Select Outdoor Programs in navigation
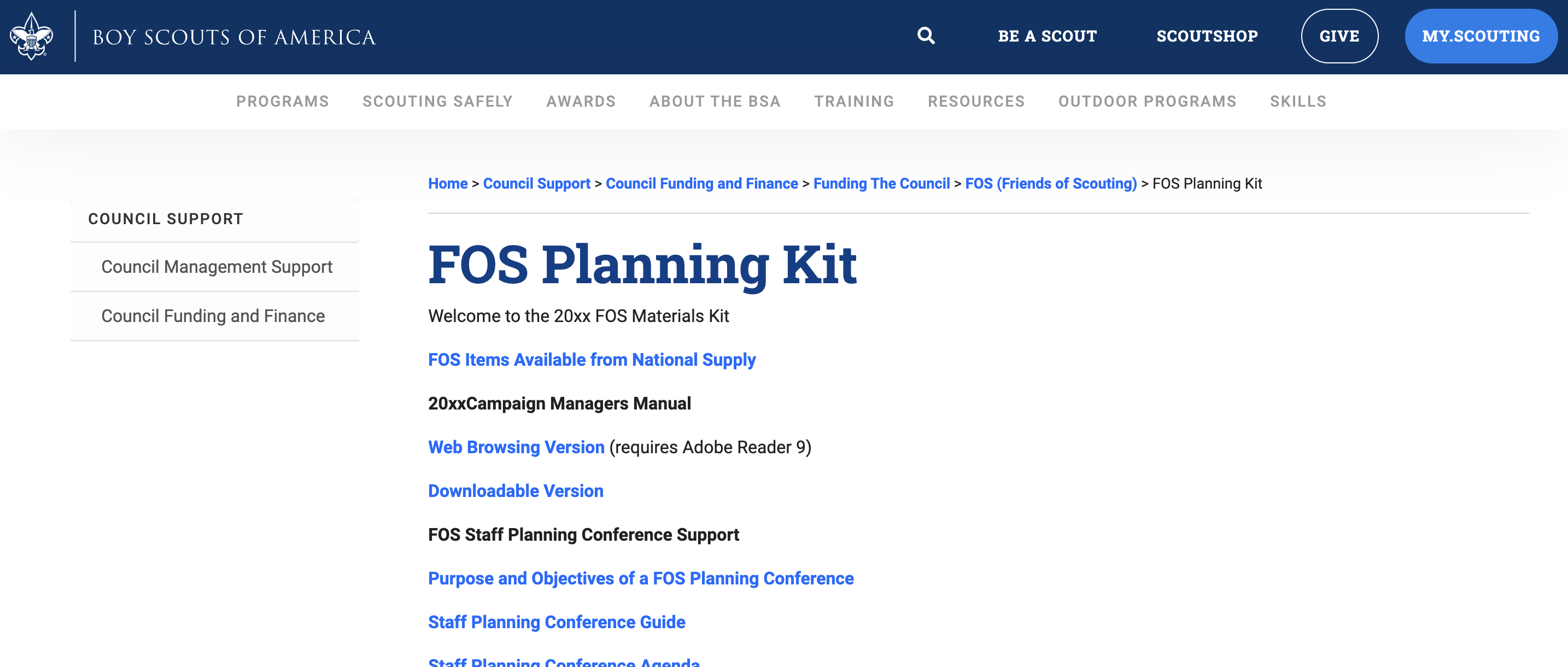 [x=1147, y=102]
